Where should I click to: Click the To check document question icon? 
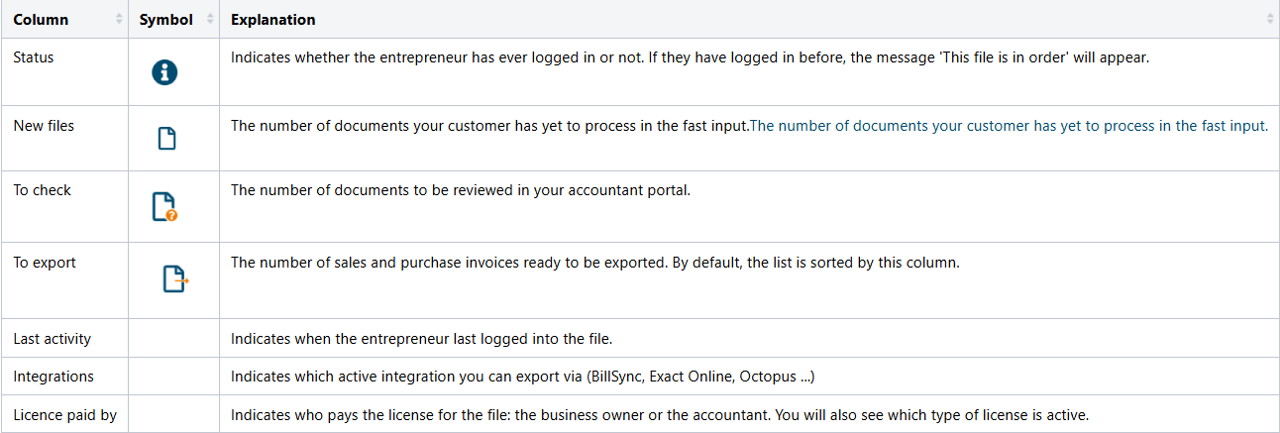click(x=164, y=206)
